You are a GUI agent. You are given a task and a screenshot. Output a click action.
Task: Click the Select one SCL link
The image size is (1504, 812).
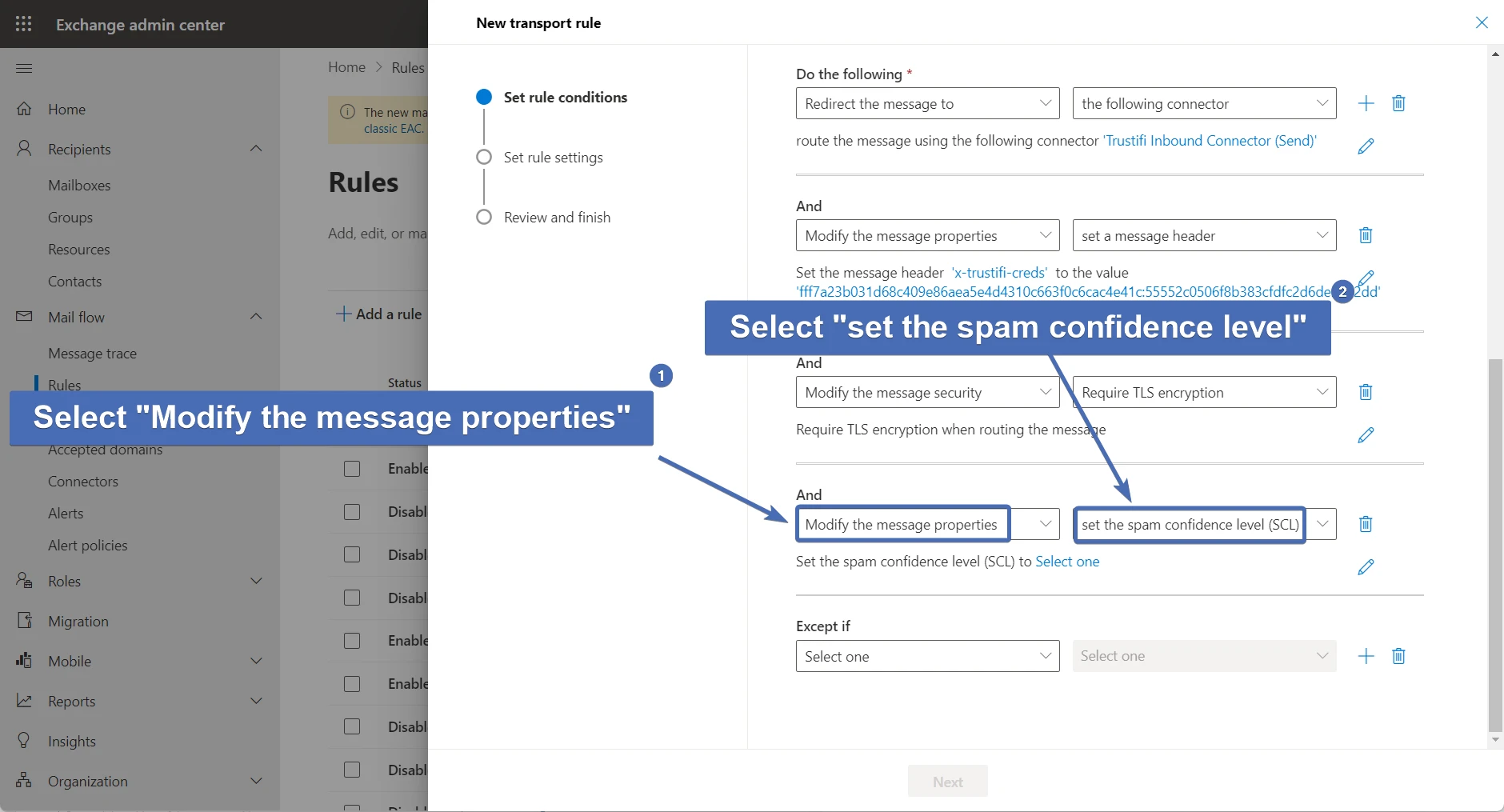pos(1067,562)
